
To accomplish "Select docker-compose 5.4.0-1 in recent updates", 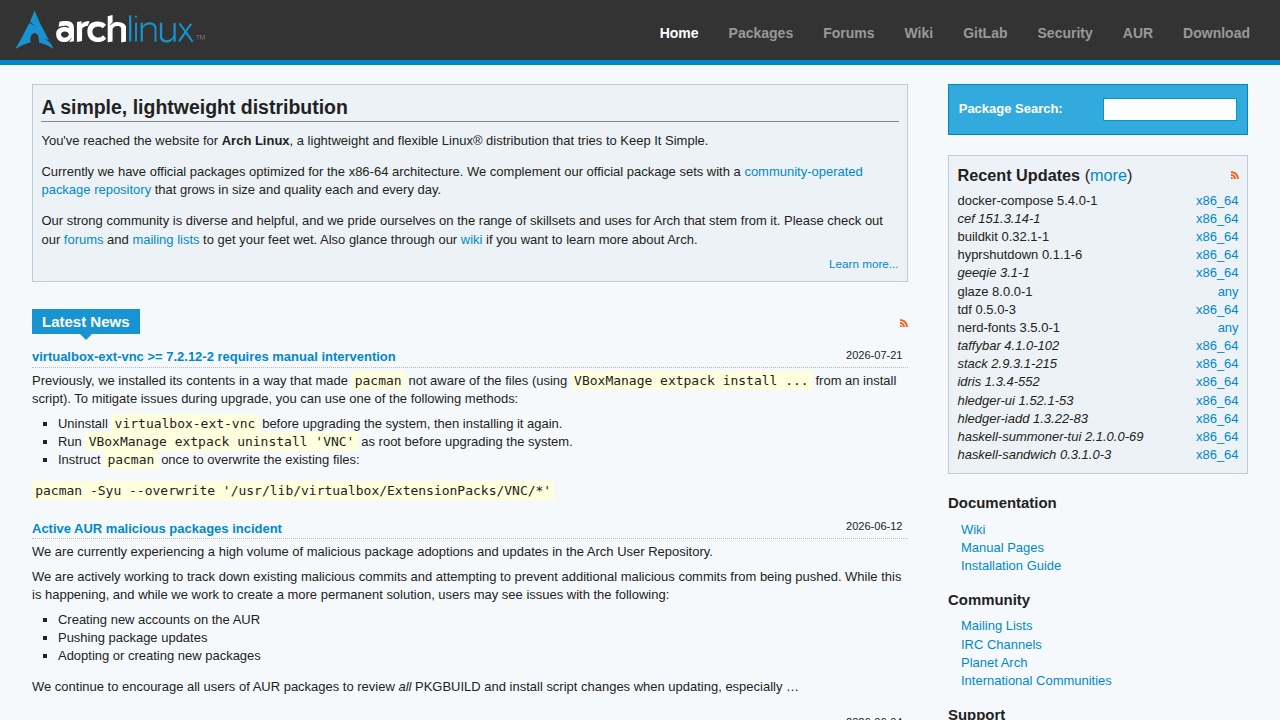I will [x=1027, y=201].
